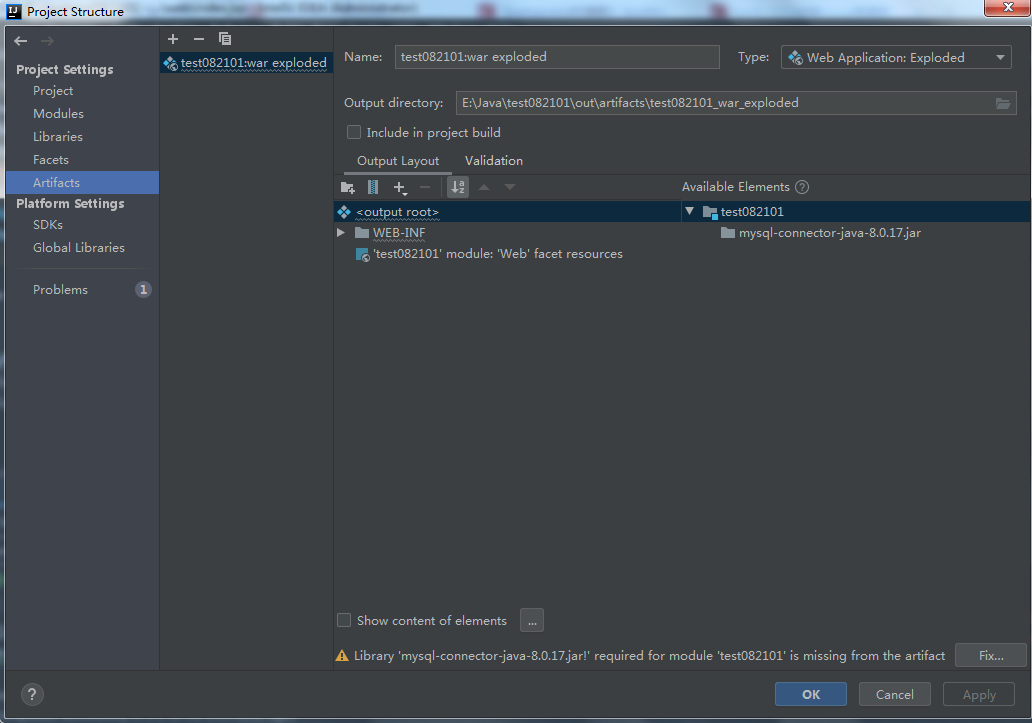Browse for output directory folder
This screenshot has width=1032, height=723.
pos(1002,103)
